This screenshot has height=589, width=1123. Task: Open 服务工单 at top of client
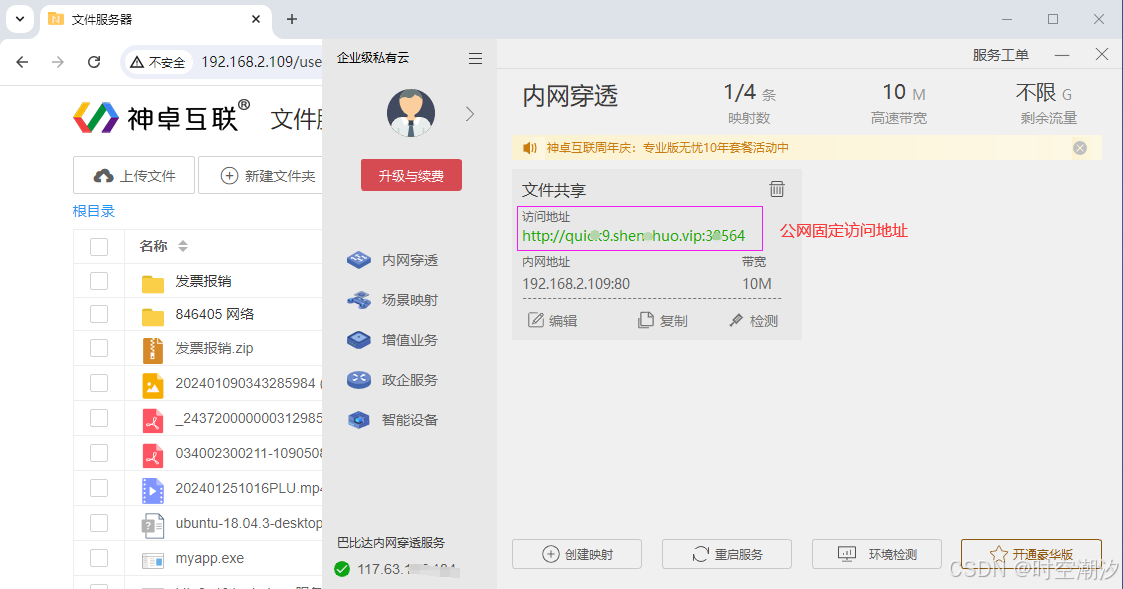(x=1001, y=55)
